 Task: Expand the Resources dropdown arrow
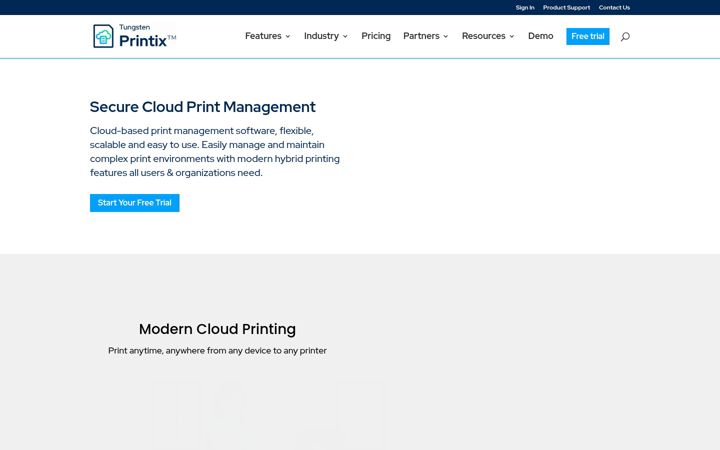(512, 36)
